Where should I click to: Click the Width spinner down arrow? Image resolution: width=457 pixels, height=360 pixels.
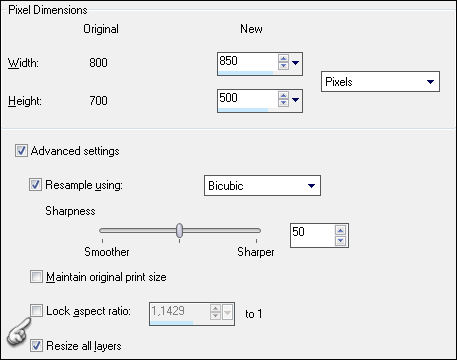point(283,66)
